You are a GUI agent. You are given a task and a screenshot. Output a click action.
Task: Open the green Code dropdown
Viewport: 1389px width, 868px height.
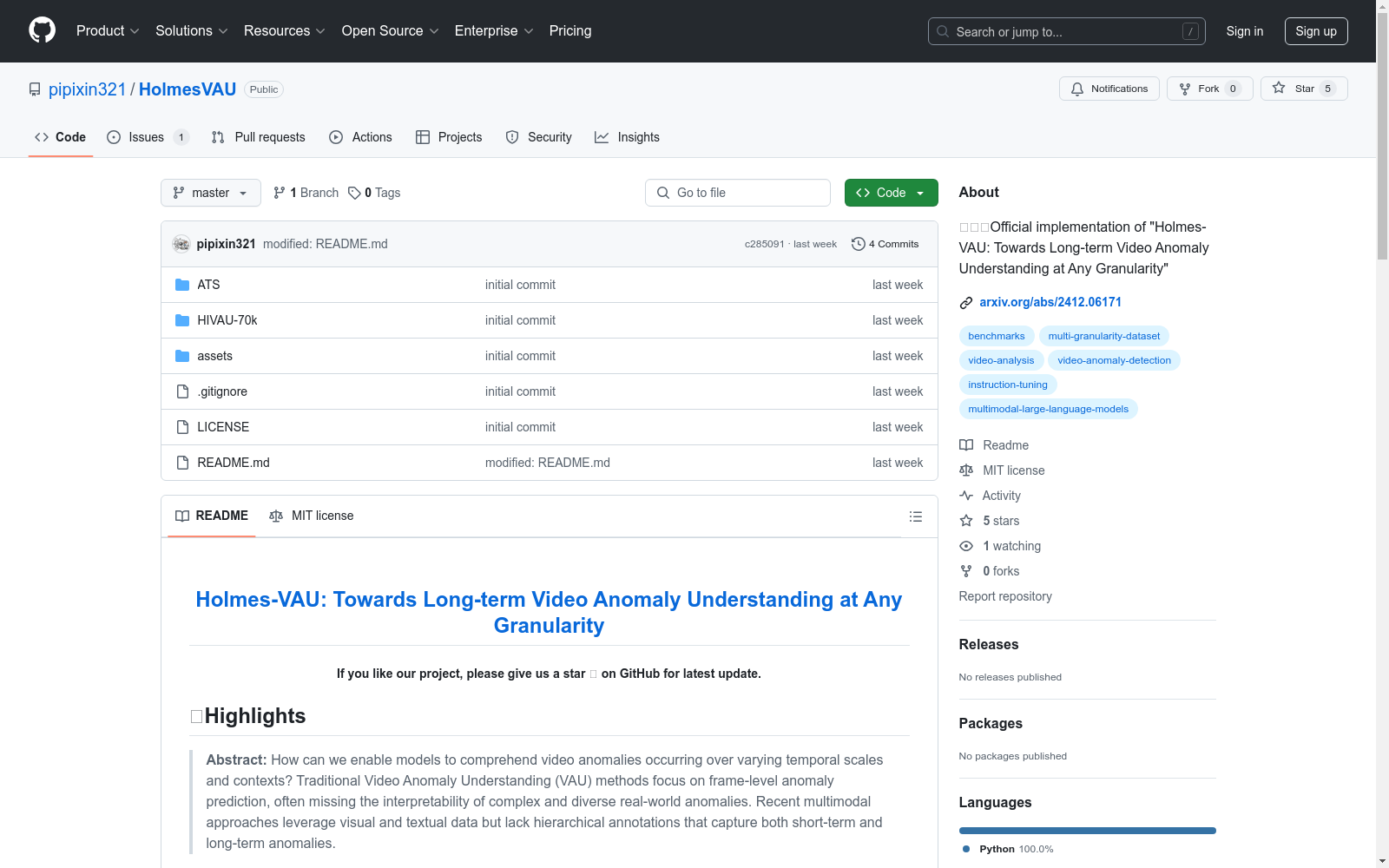[x=891, y=193]
